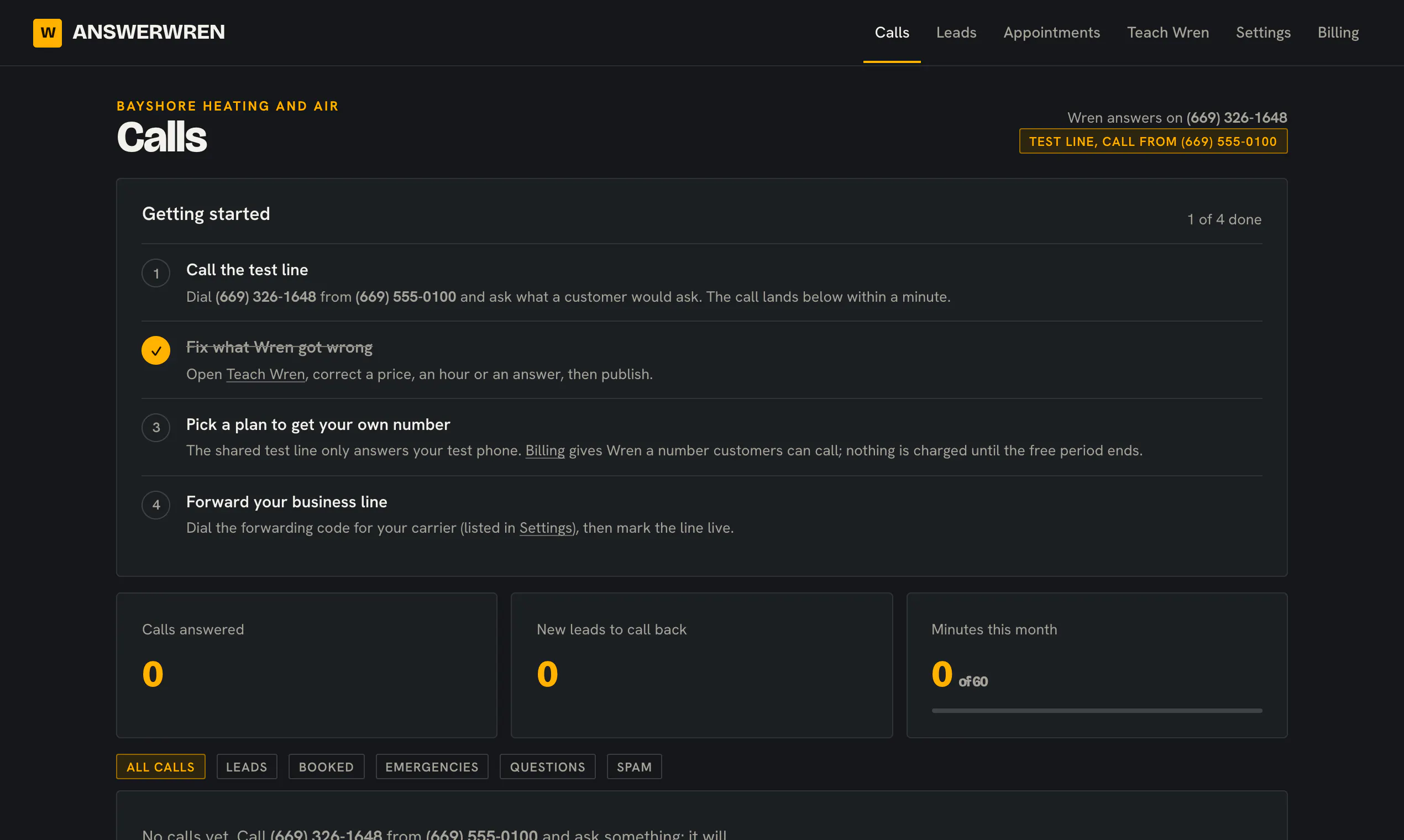Click the step 4 circle icon

click(x=156, y=505)
